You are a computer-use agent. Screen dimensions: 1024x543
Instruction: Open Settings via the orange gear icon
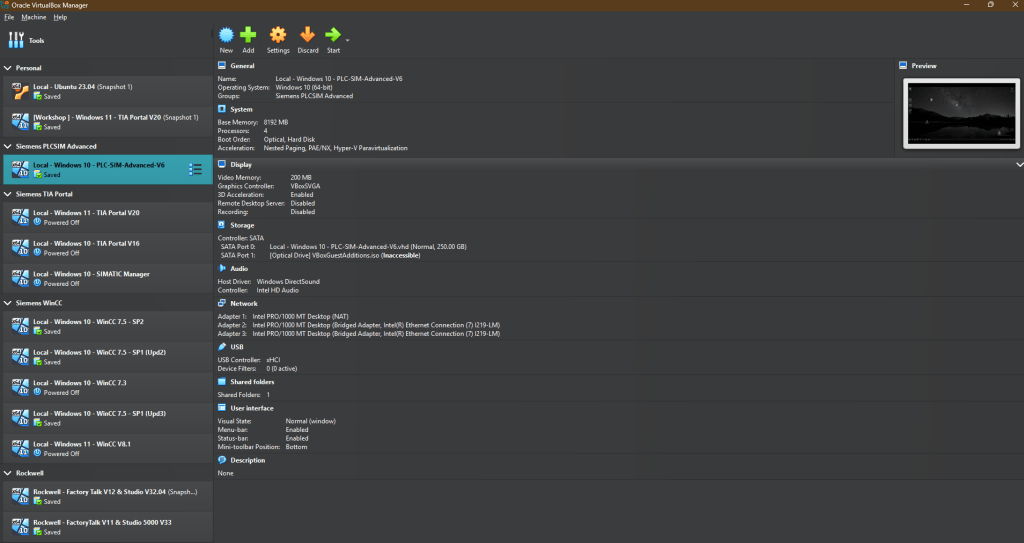(x=278, y=36)
